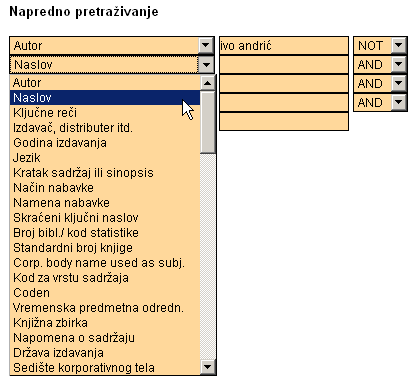This screenshot has height=388, width=419.
Task: Click the last empty search text field
Action: [x=284, y=121]
